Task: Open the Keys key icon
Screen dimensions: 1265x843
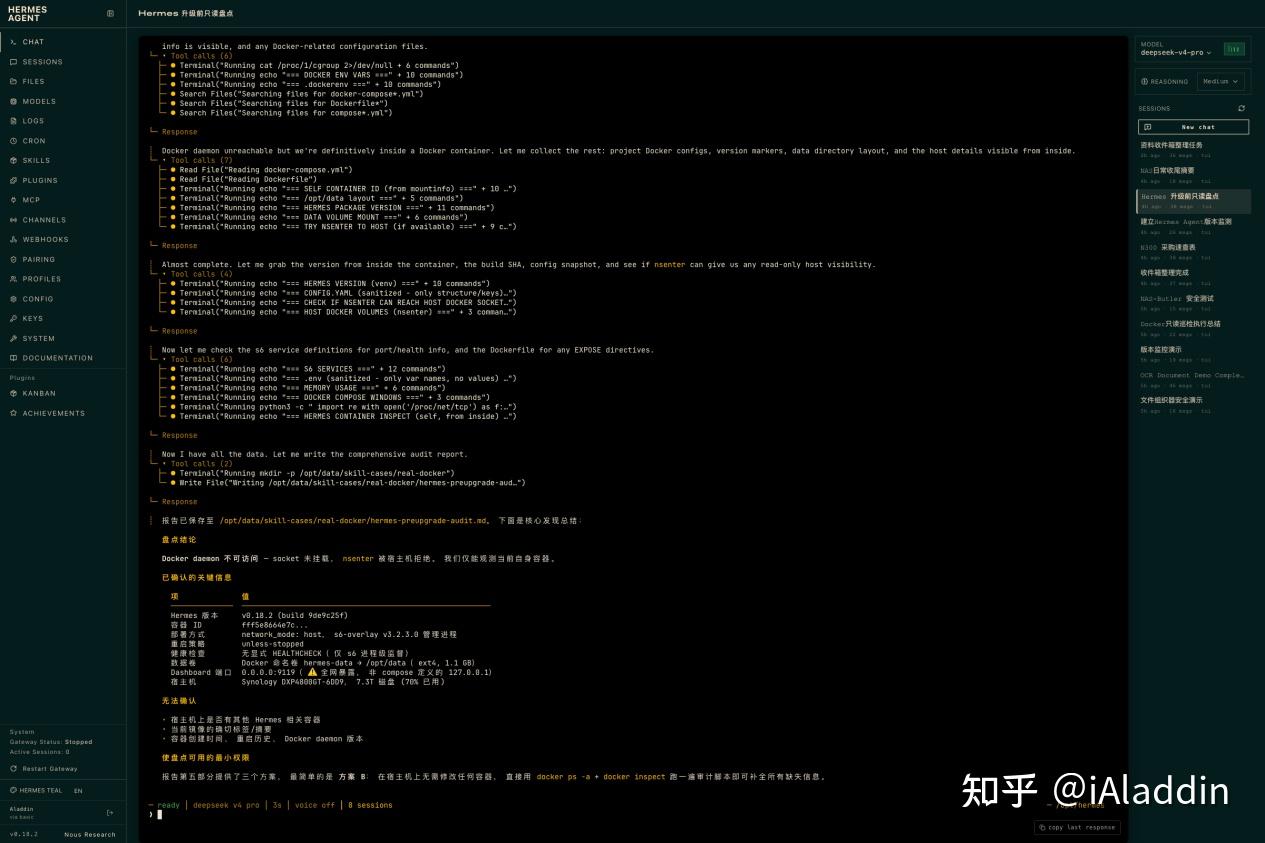Action: 13,318
